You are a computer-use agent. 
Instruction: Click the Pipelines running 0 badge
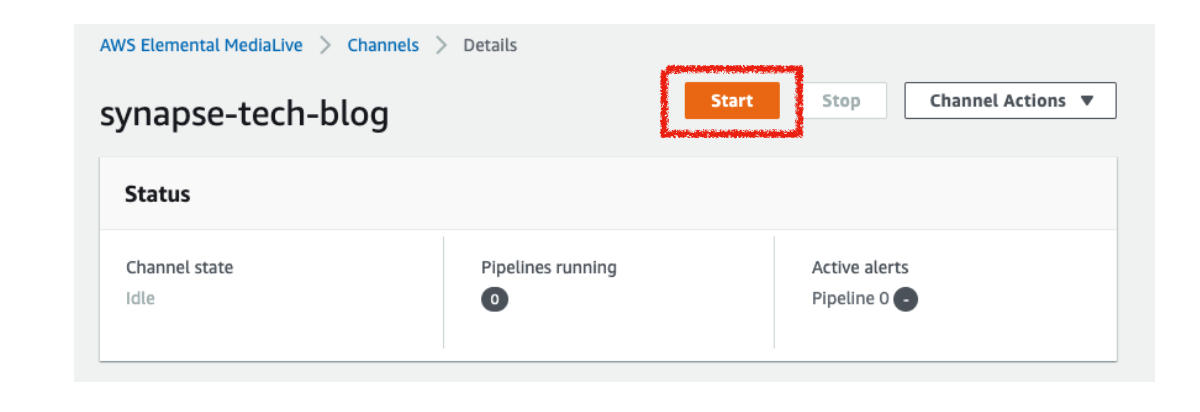[494, 299]
